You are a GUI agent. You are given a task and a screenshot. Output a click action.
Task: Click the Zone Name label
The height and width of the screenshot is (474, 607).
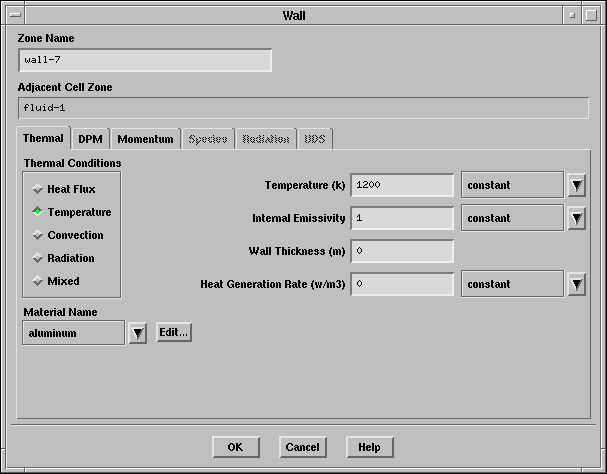coord(46,38)
